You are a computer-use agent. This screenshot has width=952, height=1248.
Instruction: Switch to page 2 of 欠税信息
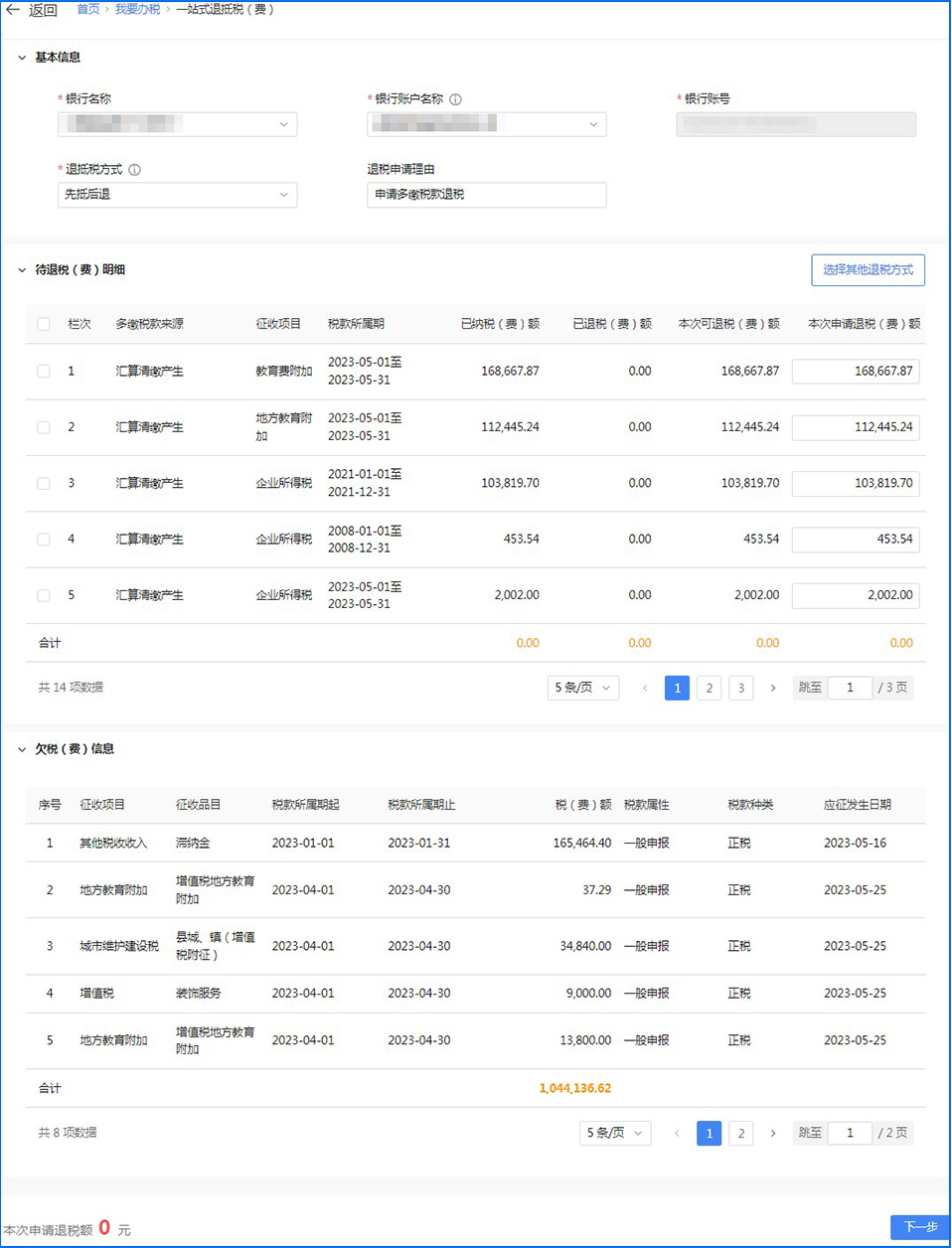[x=740, y=1133]
